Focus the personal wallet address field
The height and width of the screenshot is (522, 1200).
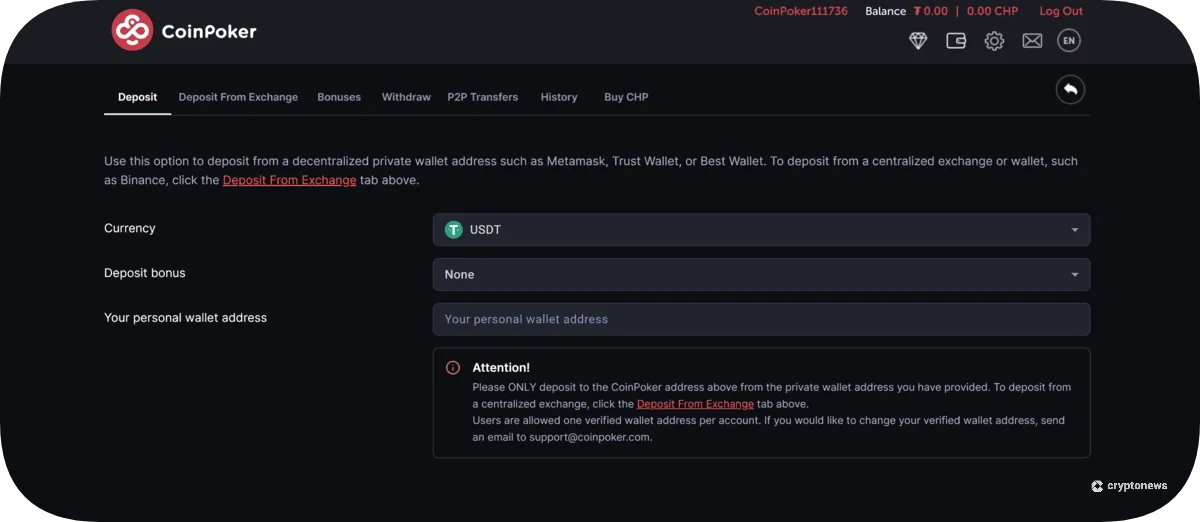pyautogui.click(x=760, y=320)
